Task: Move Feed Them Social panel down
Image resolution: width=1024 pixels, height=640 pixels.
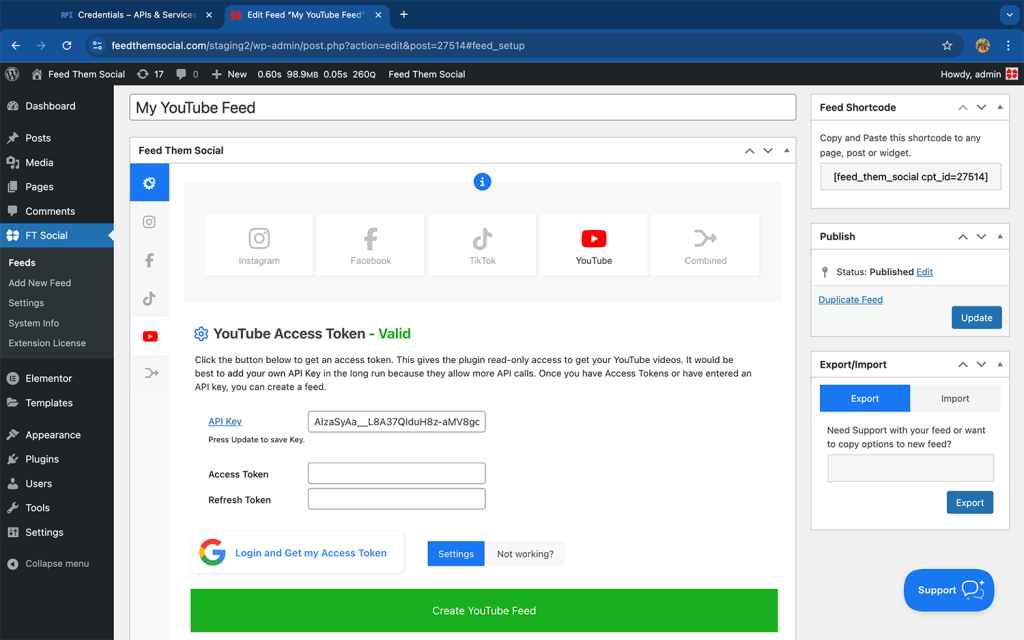Action: 768,151
